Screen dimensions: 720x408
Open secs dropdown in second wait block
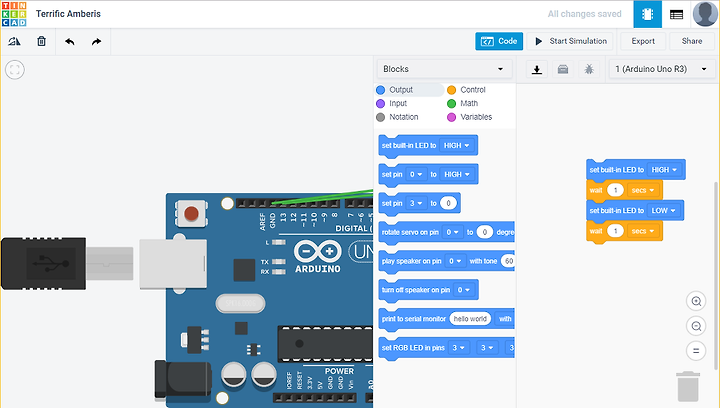tap(643, 231)
